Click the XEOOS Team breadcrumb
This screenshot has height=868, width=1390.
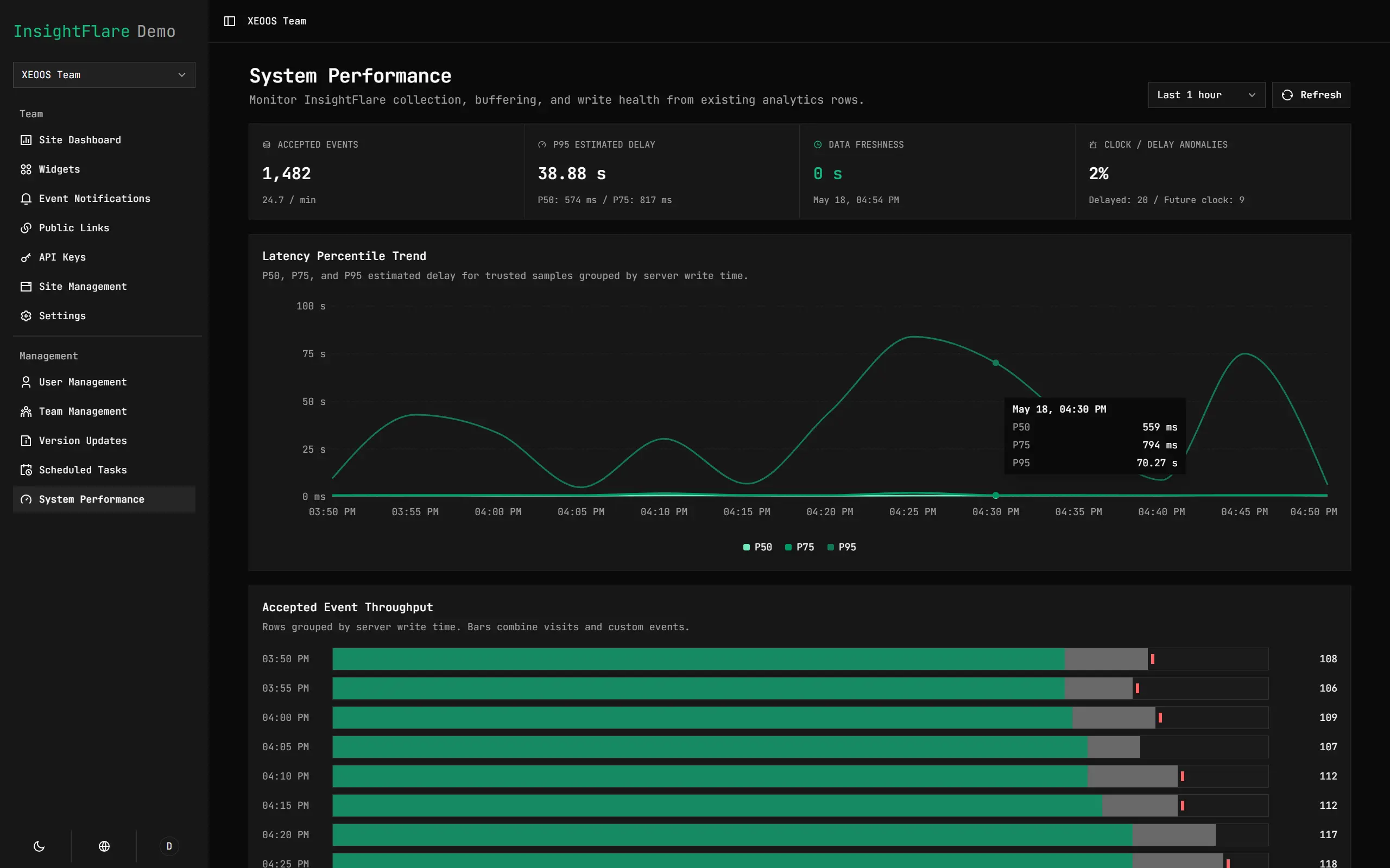[x=277, y=21]
